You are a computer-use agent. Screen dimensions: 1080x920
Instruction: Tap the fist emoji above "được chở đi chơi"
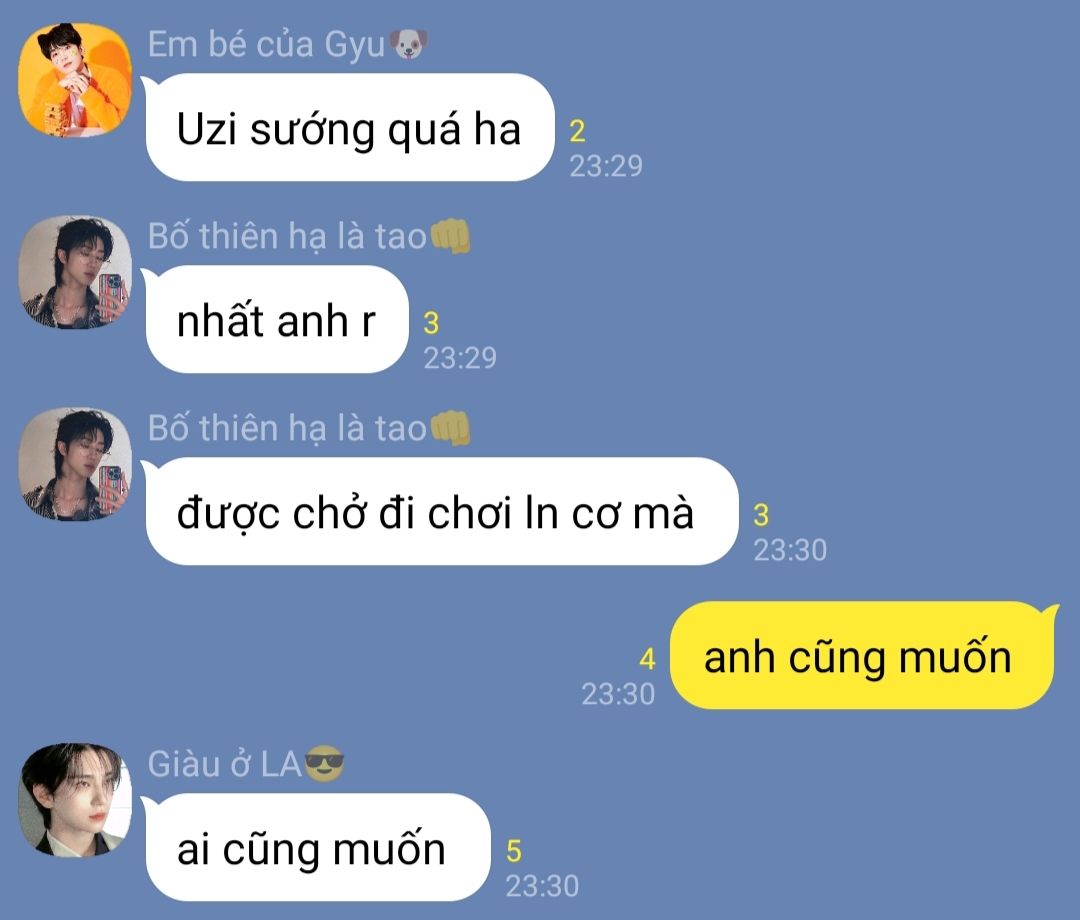tap(450, 428)
